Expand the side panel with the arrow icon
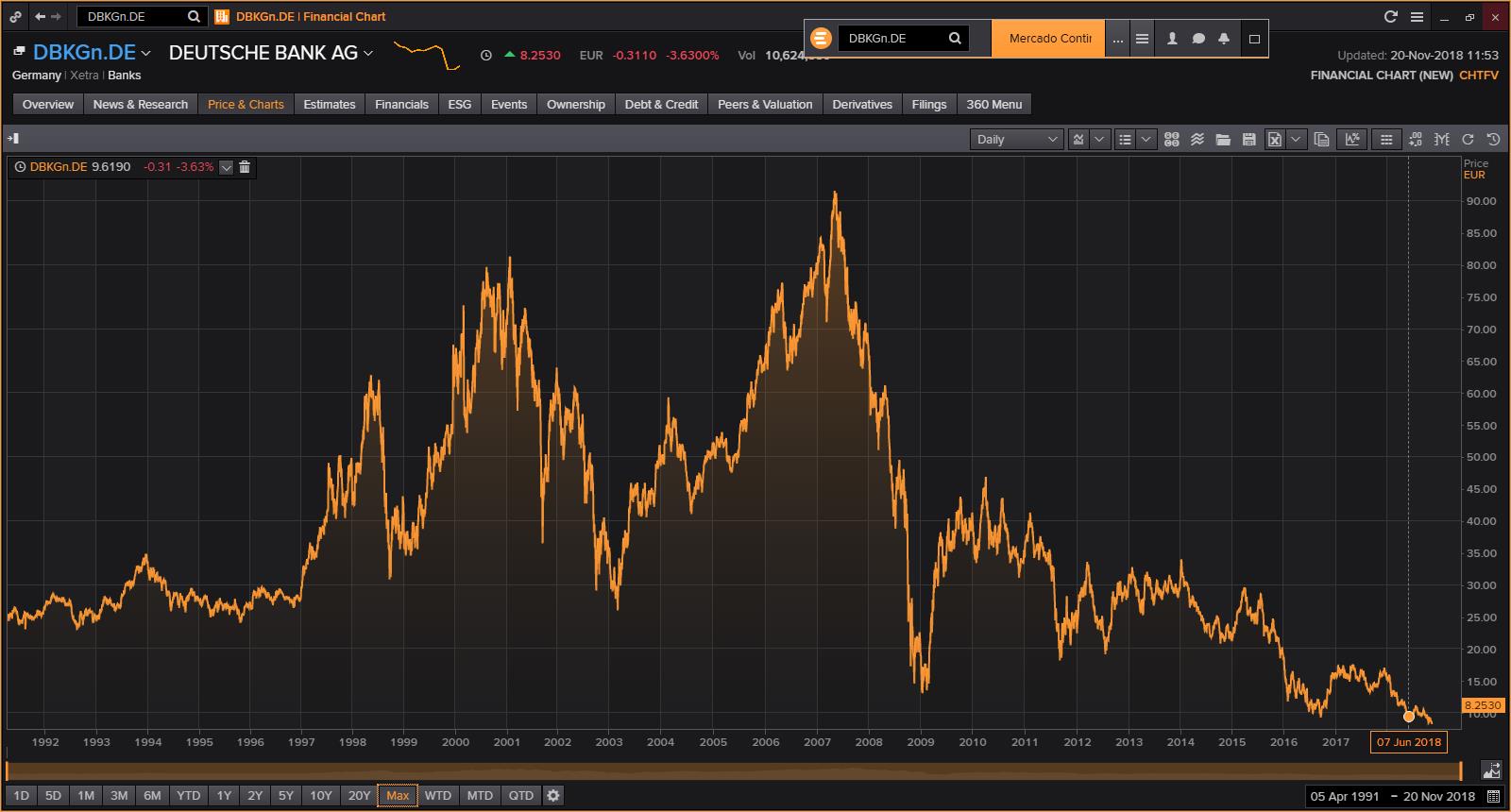Viewport: 1511px width, 812px height. coord(13,139)
